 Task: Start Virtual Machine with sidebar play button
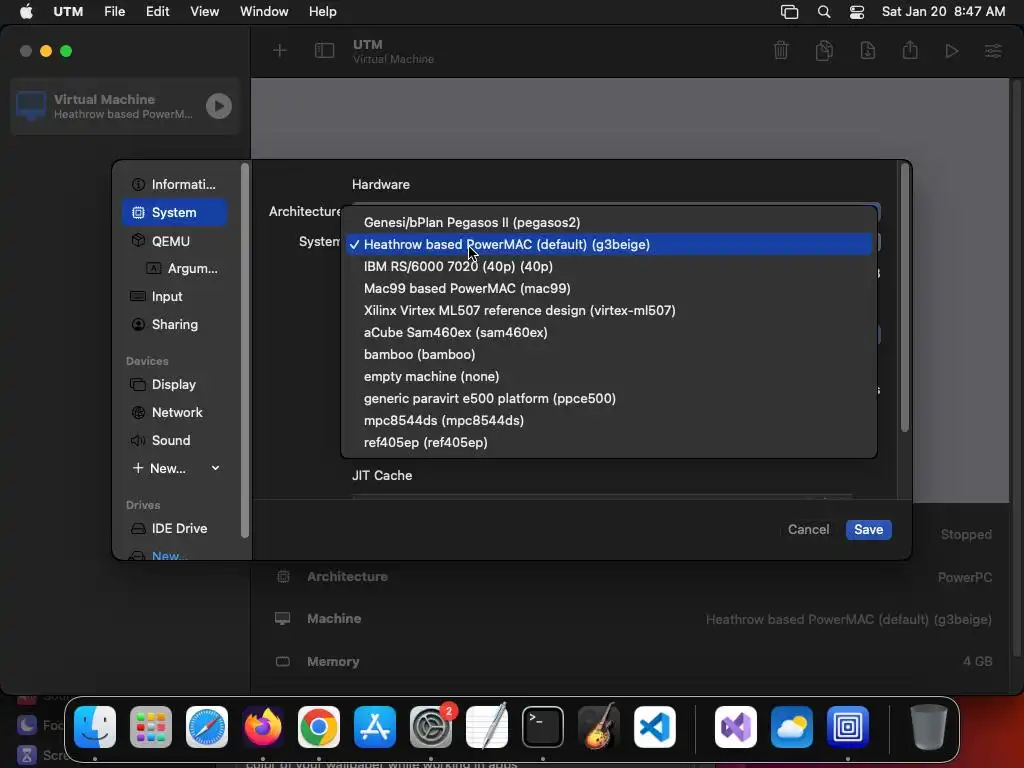coord(219,106)
